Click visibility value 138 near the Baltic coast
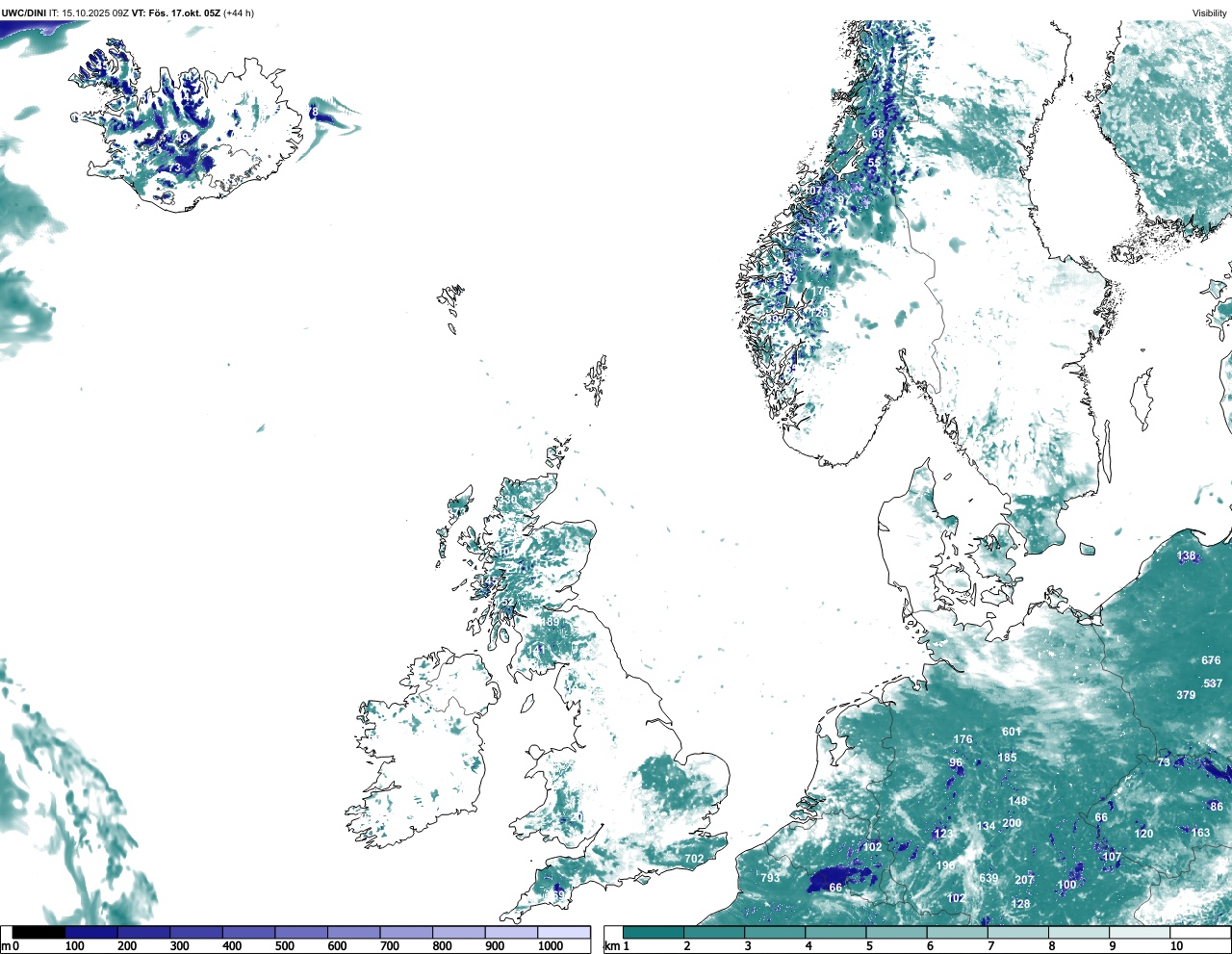This screenshot has height=954, width=1232. pyautogui.click(x=1186, y=556)
